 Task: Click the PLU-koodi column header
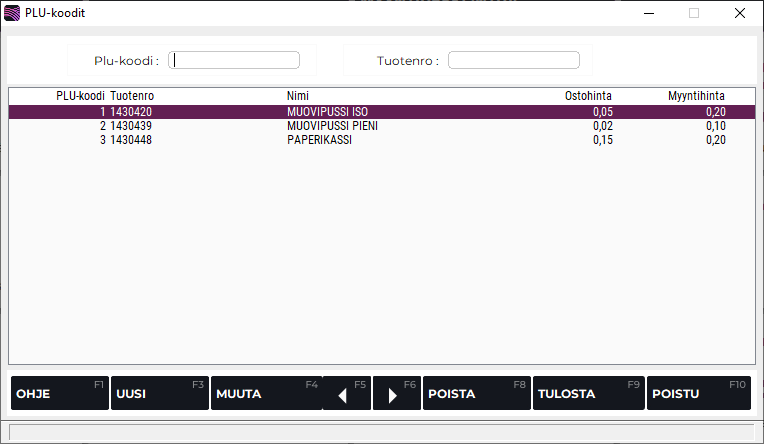[80, 96]
